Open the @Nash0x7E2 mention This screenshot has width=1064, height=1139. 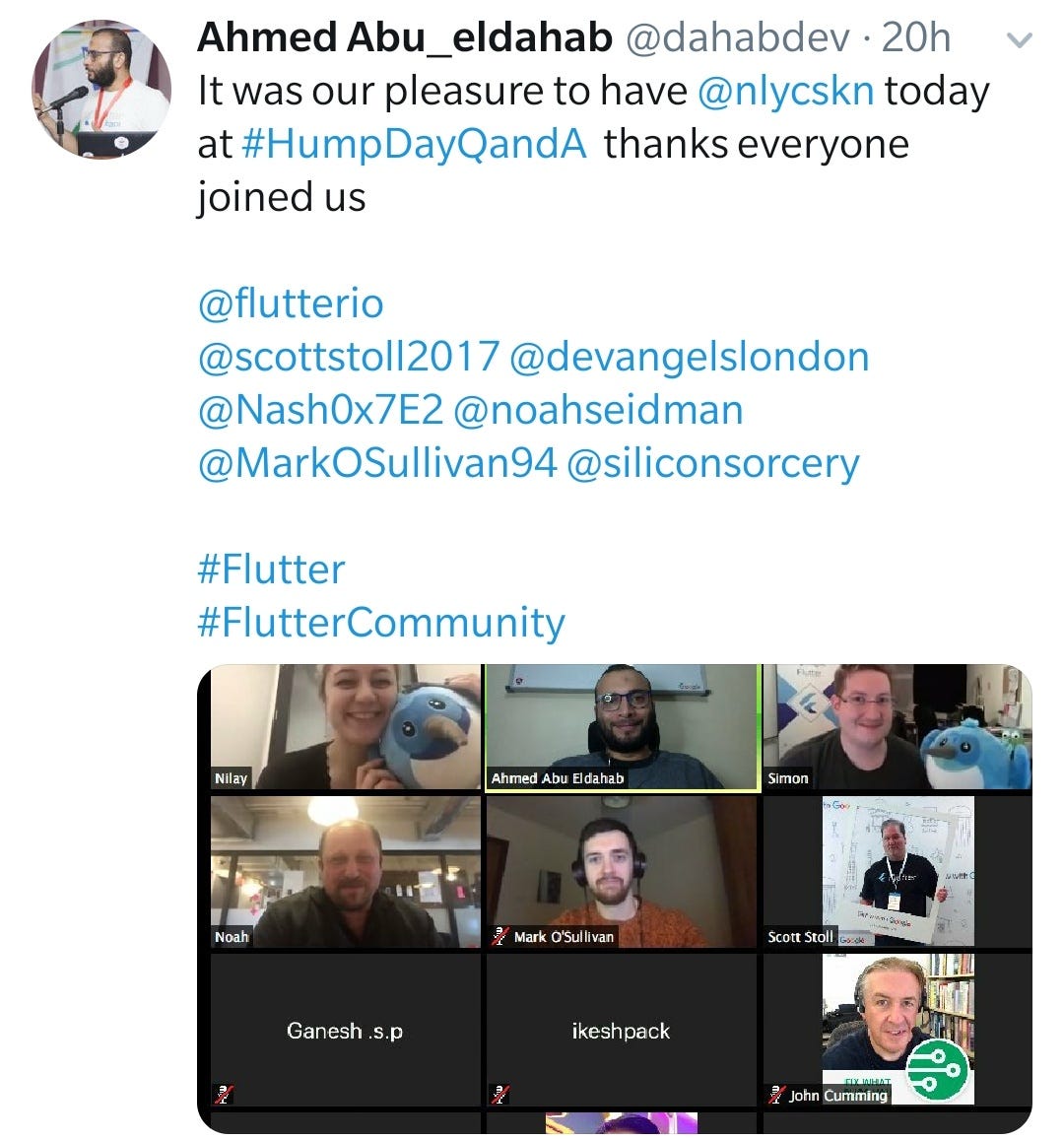(x=320, y=410)
